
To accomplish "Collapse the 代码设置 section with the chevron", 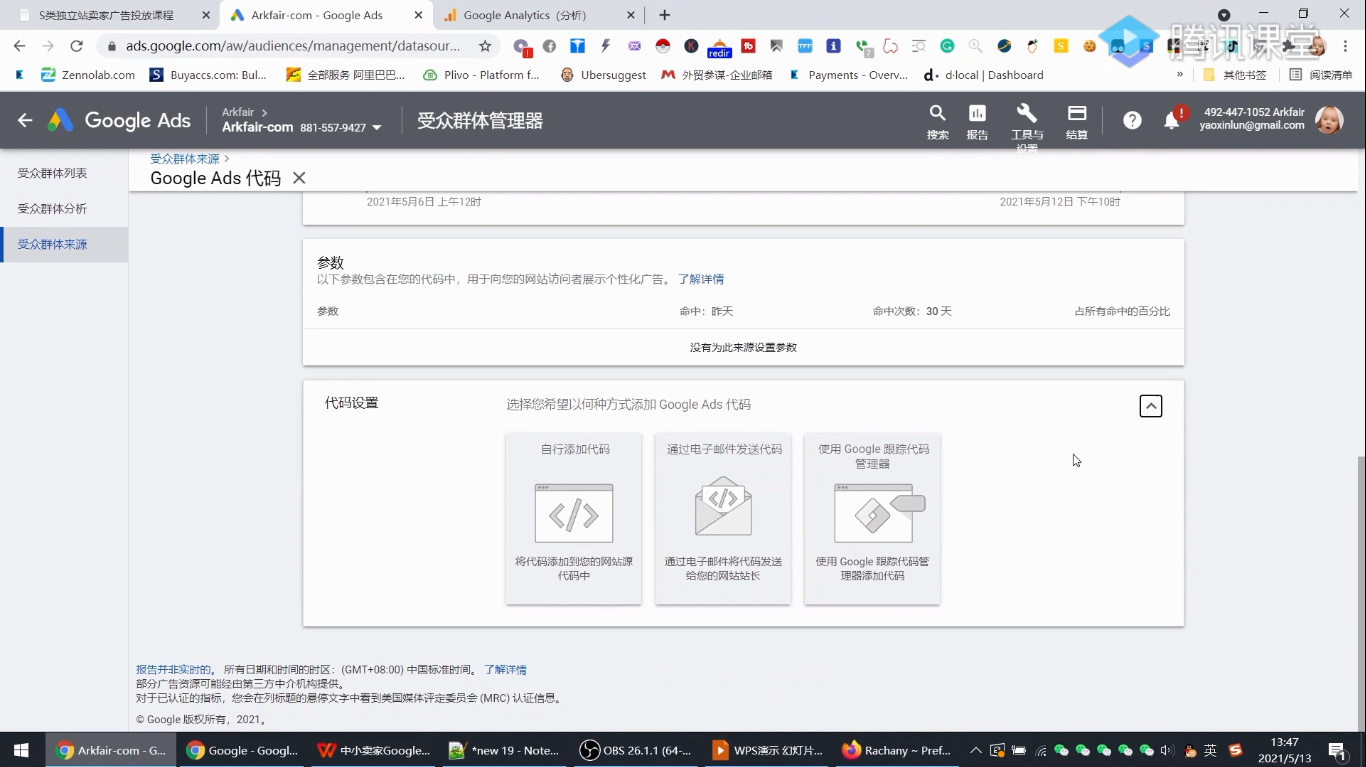I will [1150, 405].
